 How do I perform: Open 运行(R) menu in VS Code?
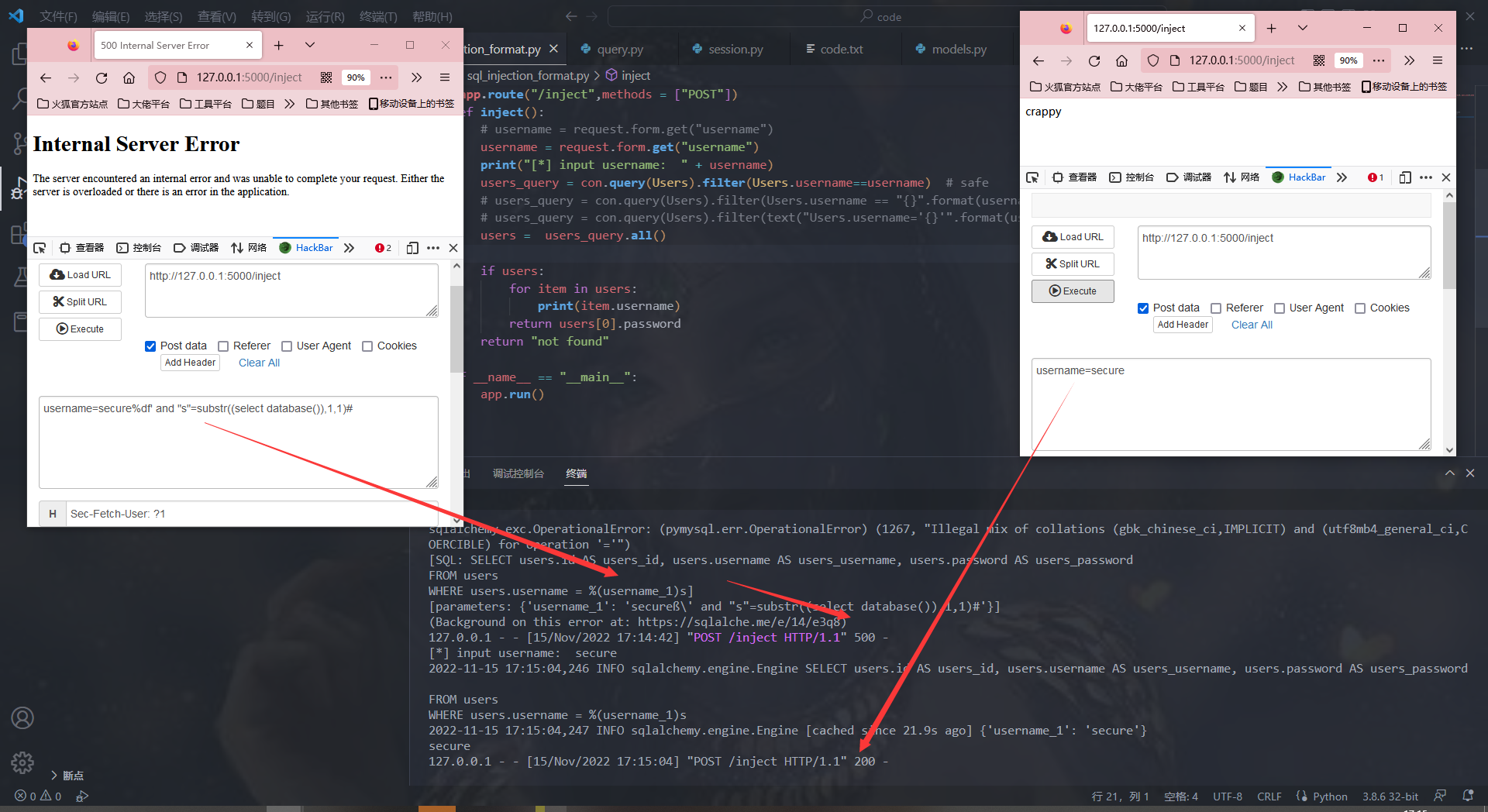point(325,16)
